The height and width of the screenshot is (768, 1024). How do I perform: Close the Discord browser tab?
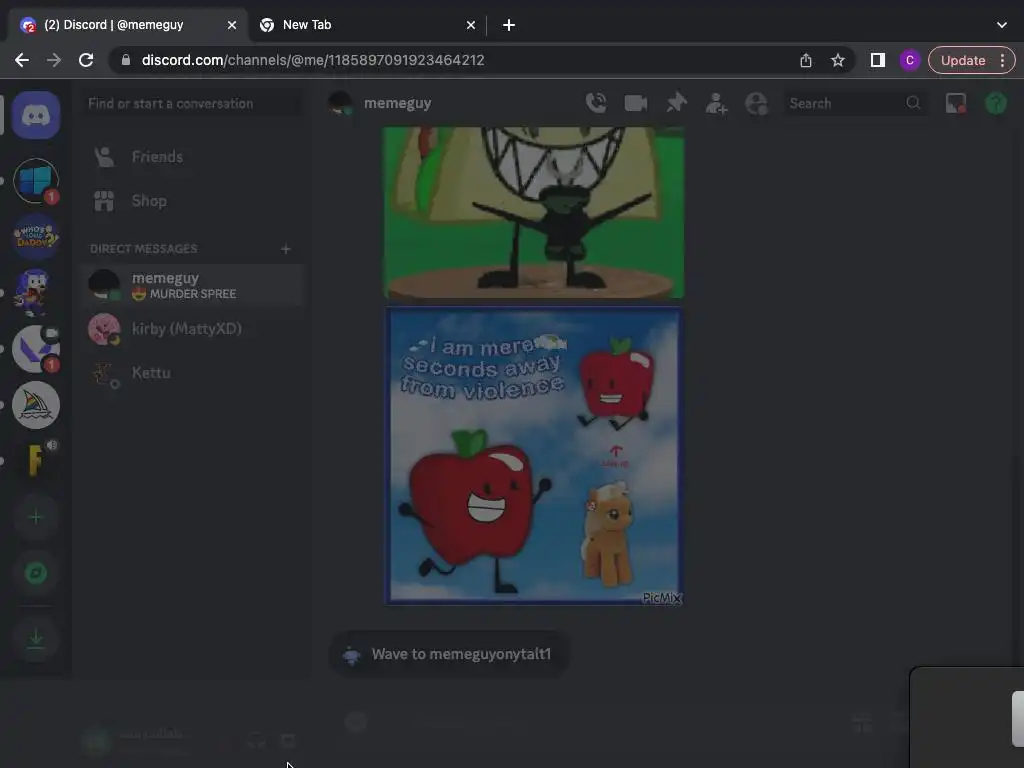(x=232, y=25)
